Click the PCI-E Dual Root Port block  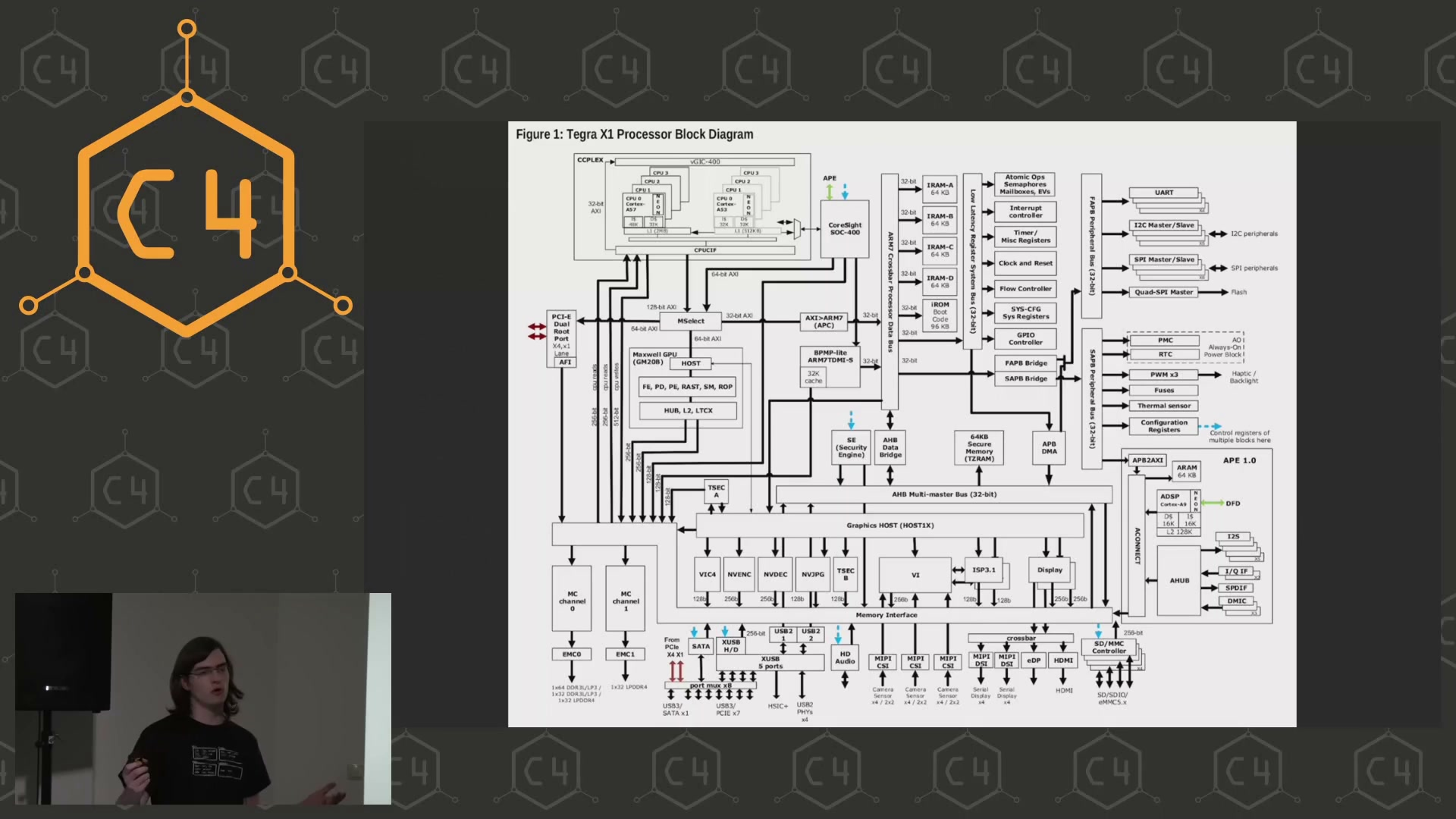coord(561,339)
